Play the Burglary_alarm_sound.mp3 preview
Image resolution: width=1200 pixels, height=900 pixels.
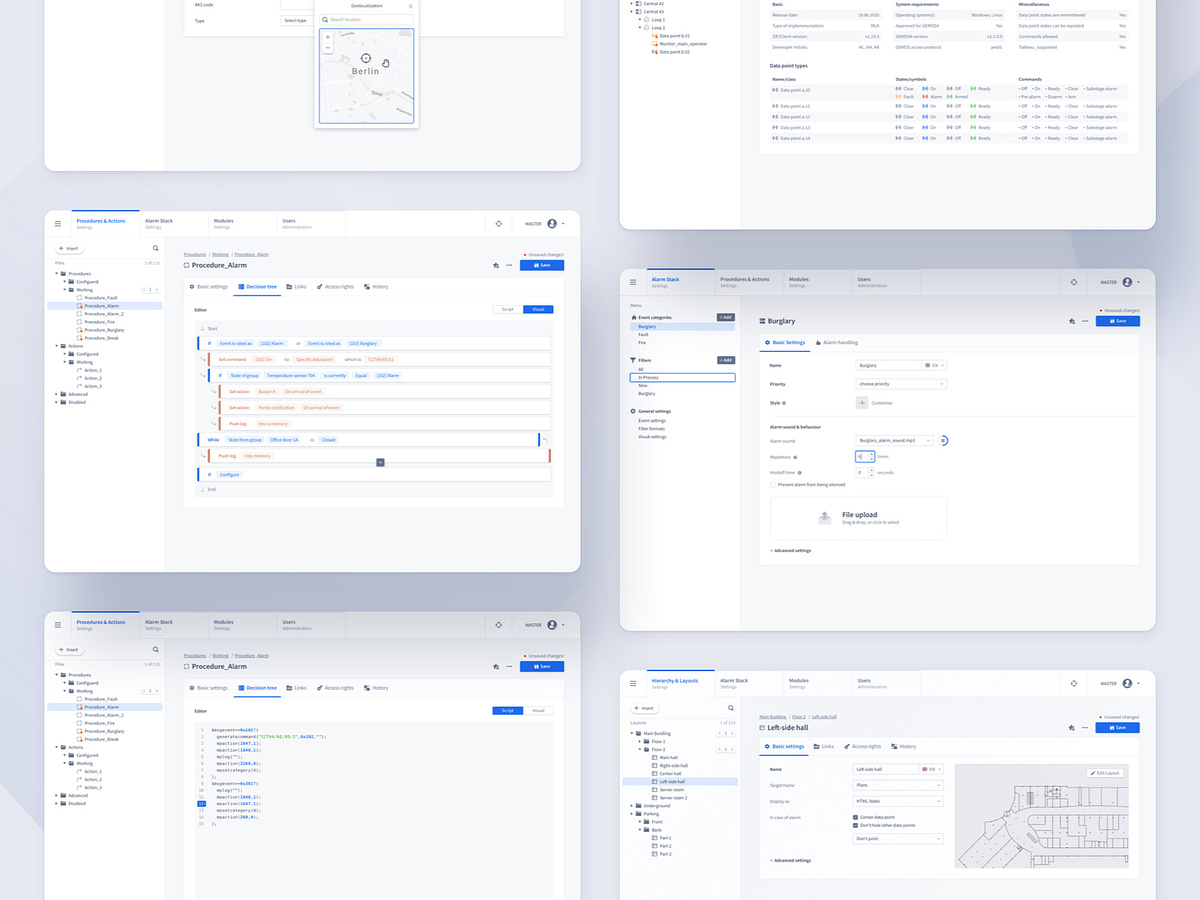pyautogui.click(x=944, y=441)
